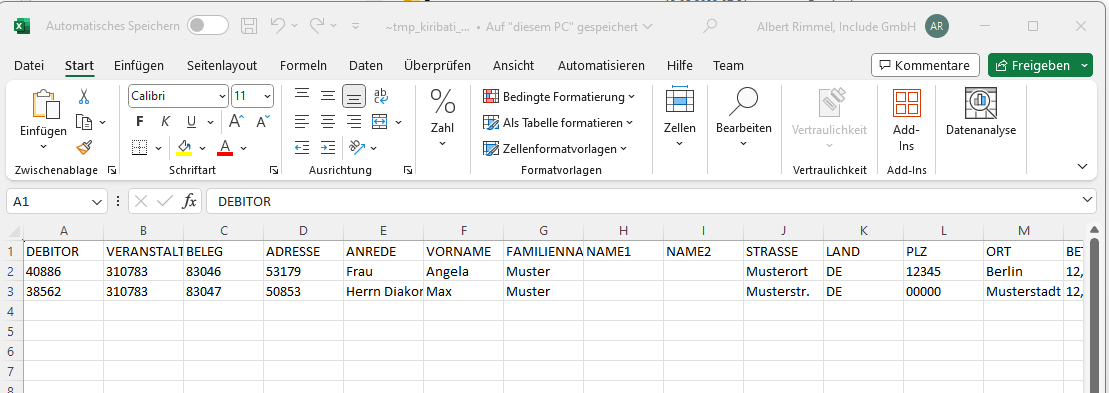Open the Quick Access Toolbar customize arrow
The image size is (1109, 393).
tap(356, 26)
